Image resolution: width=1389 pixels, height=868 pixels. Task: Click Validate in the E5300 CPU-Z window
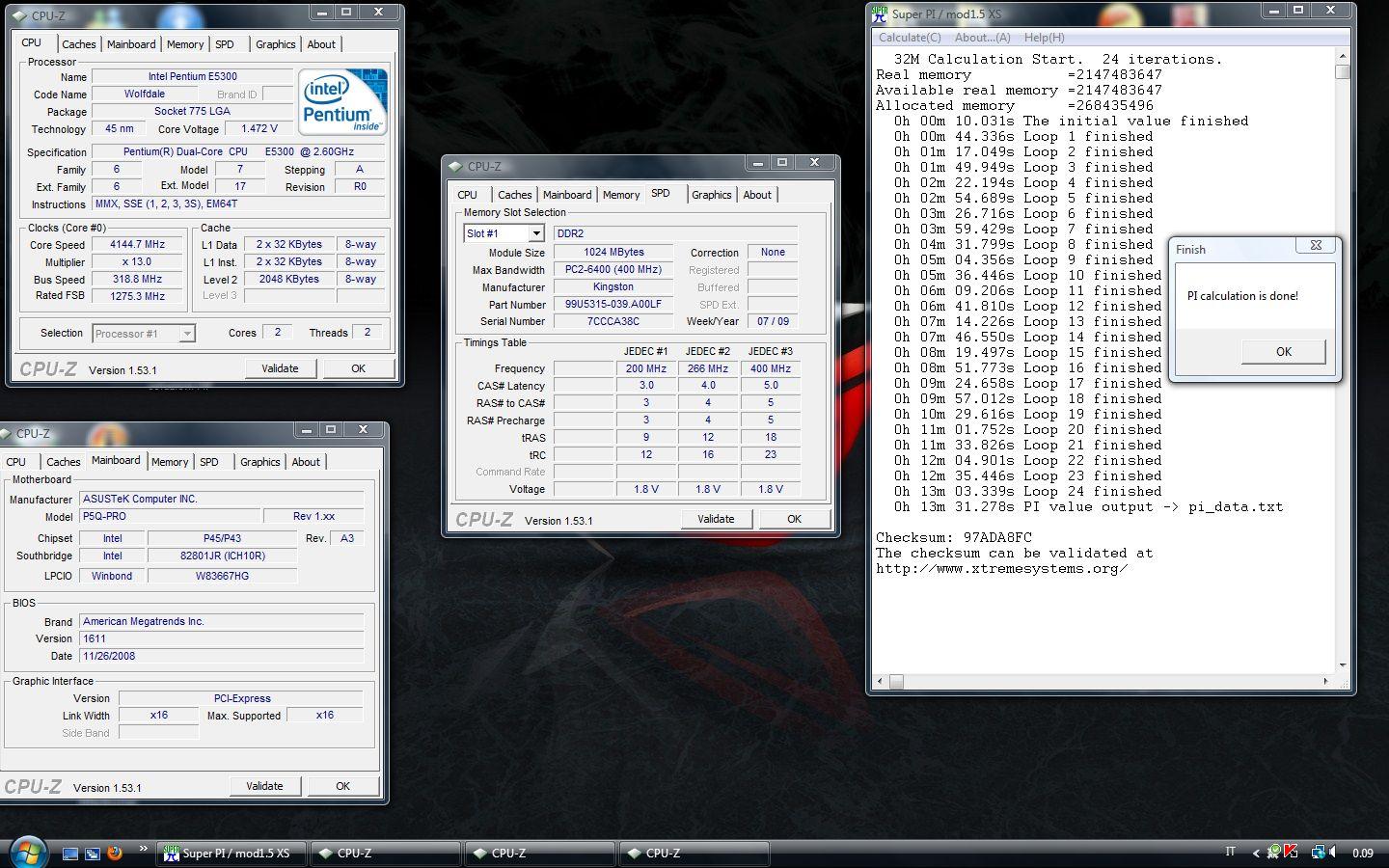tap(280, 368)
